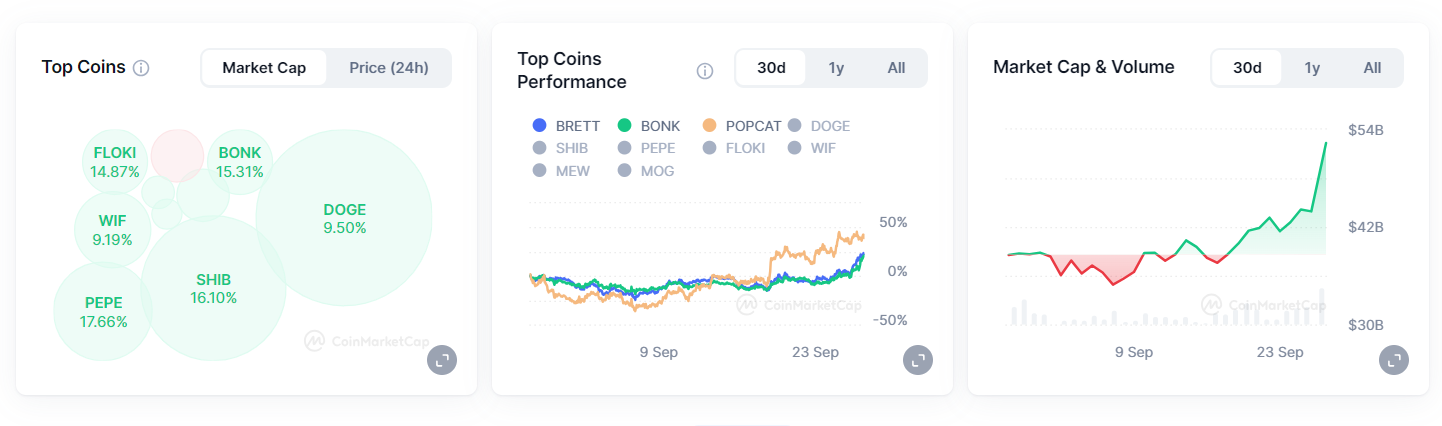Click the PEPE bubble
The image size is (1442, 426).
click(103, 312)
